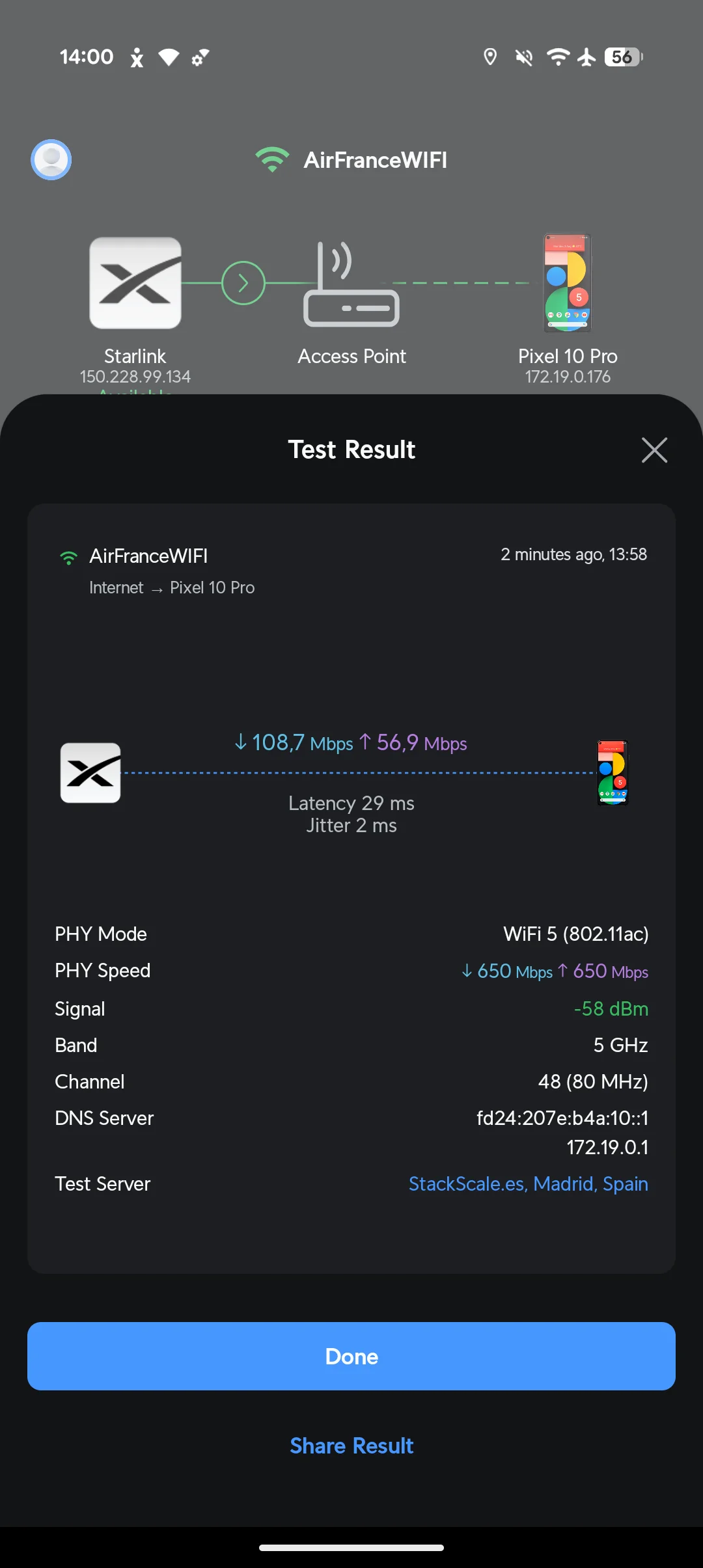Tap Share Result link
This screenshot has height=1568, width=703.
point(351,1446)
